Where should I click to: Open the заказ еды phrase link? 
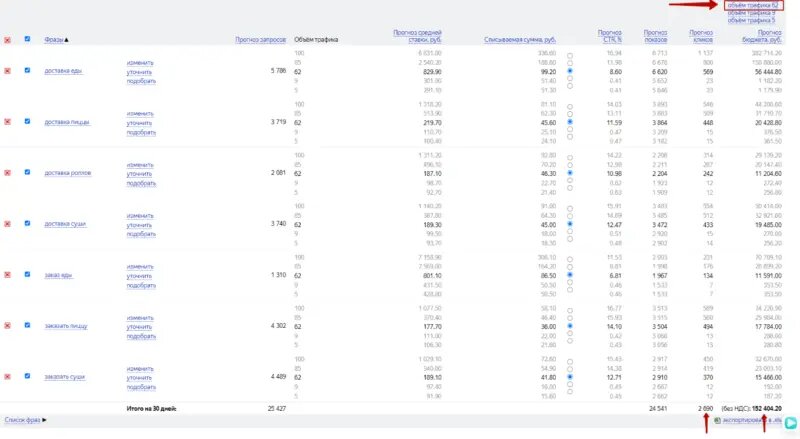tap(59, 275)
